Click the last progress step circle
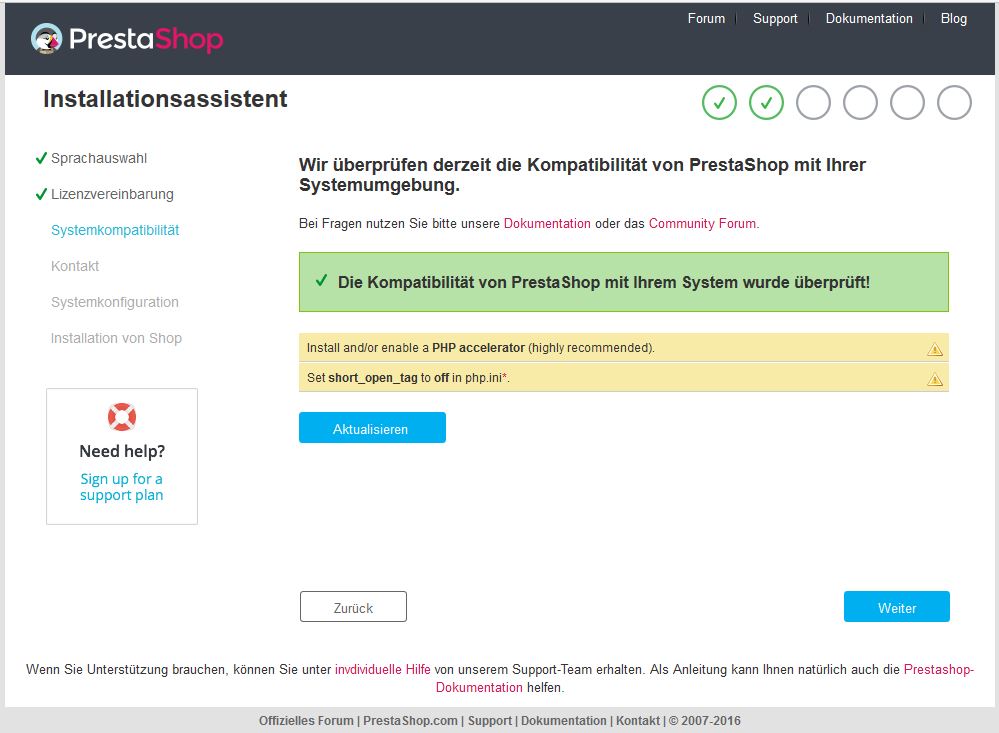Viewport: 999px width, 733px height. (954, 102)
